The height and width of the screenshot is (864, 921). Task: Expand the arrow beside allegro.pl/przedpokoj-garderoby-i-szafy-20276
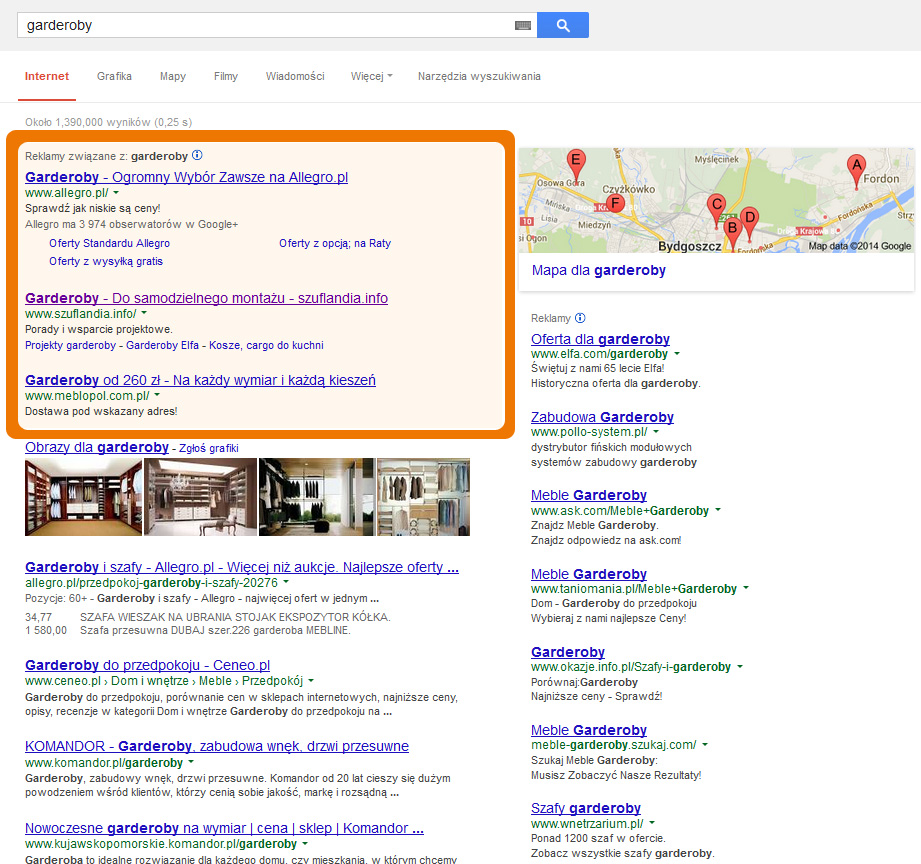click(286, 582)
